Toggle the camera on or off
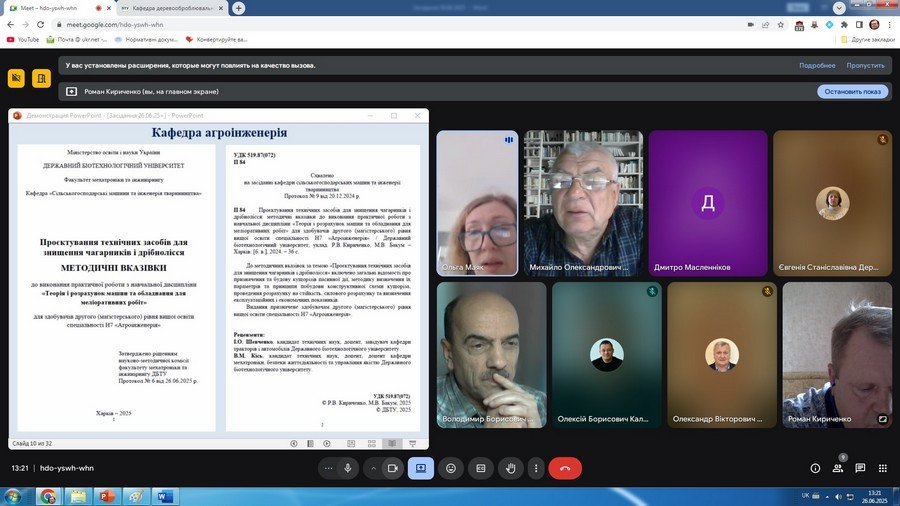Viewport: 900px width, 506px height. tap(393, 468)
